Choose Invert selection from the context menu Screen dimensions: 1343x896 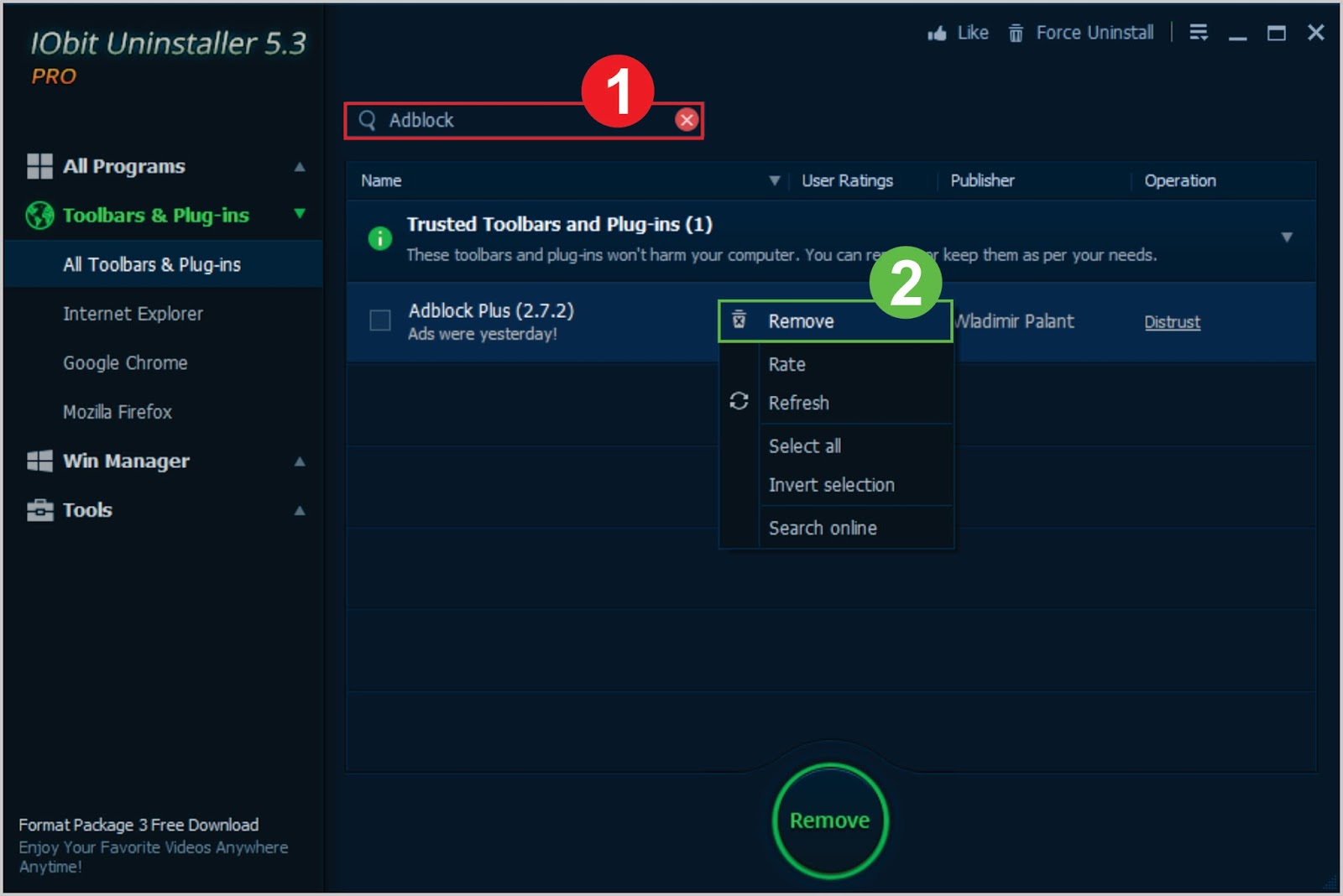pyautogui.click(x=835, y=485)
